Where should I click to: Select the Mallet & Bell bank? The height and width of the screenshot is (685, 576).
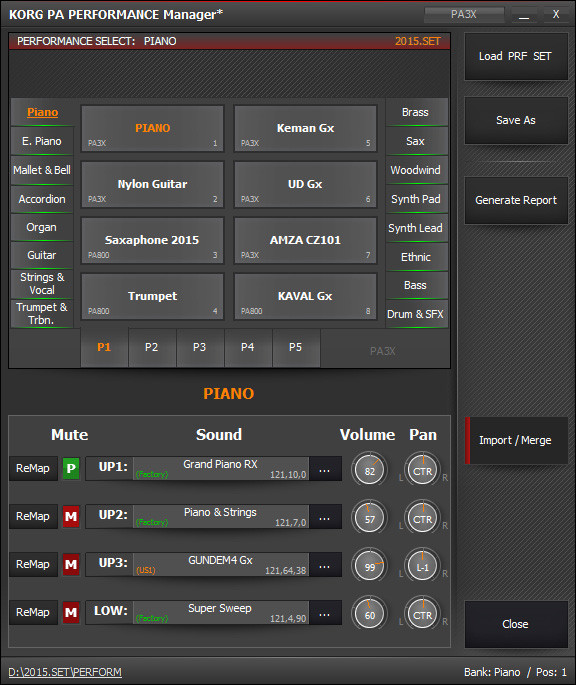coord(42,170)
